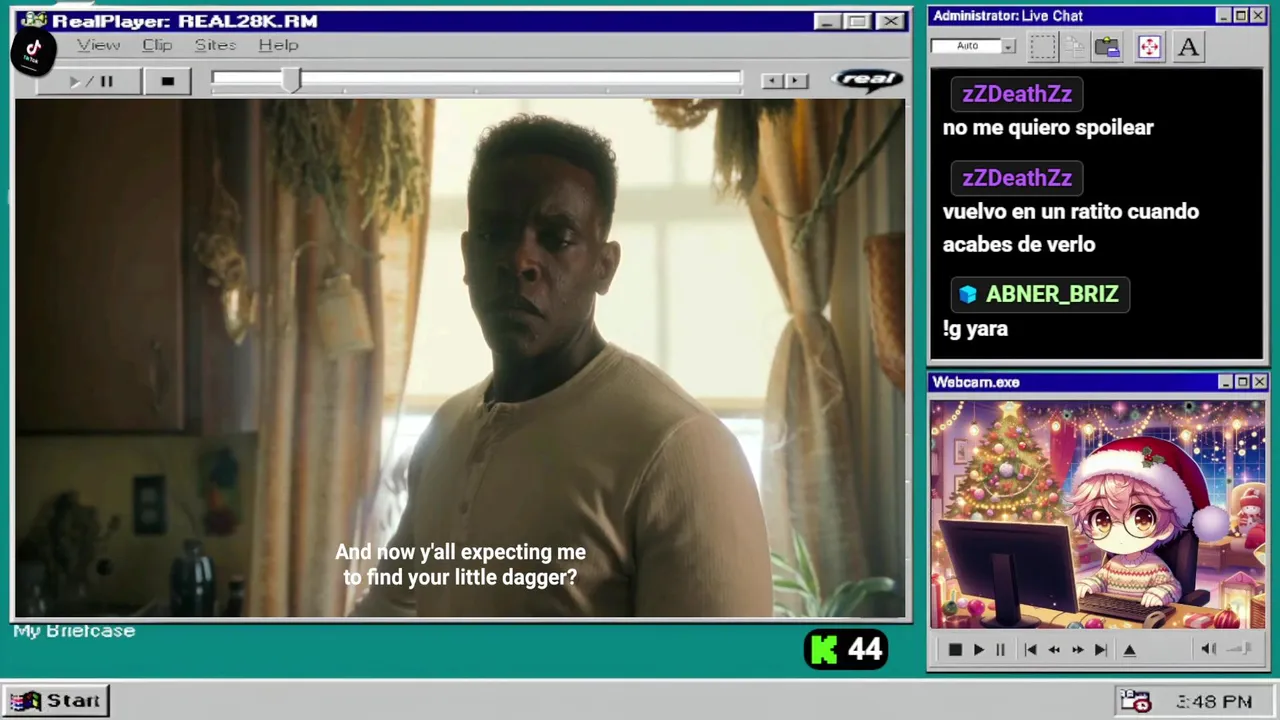The image size is (1280, 720).
Task: Click the TikTok icon over RealPlayer
Action: (x=33, y=52)
